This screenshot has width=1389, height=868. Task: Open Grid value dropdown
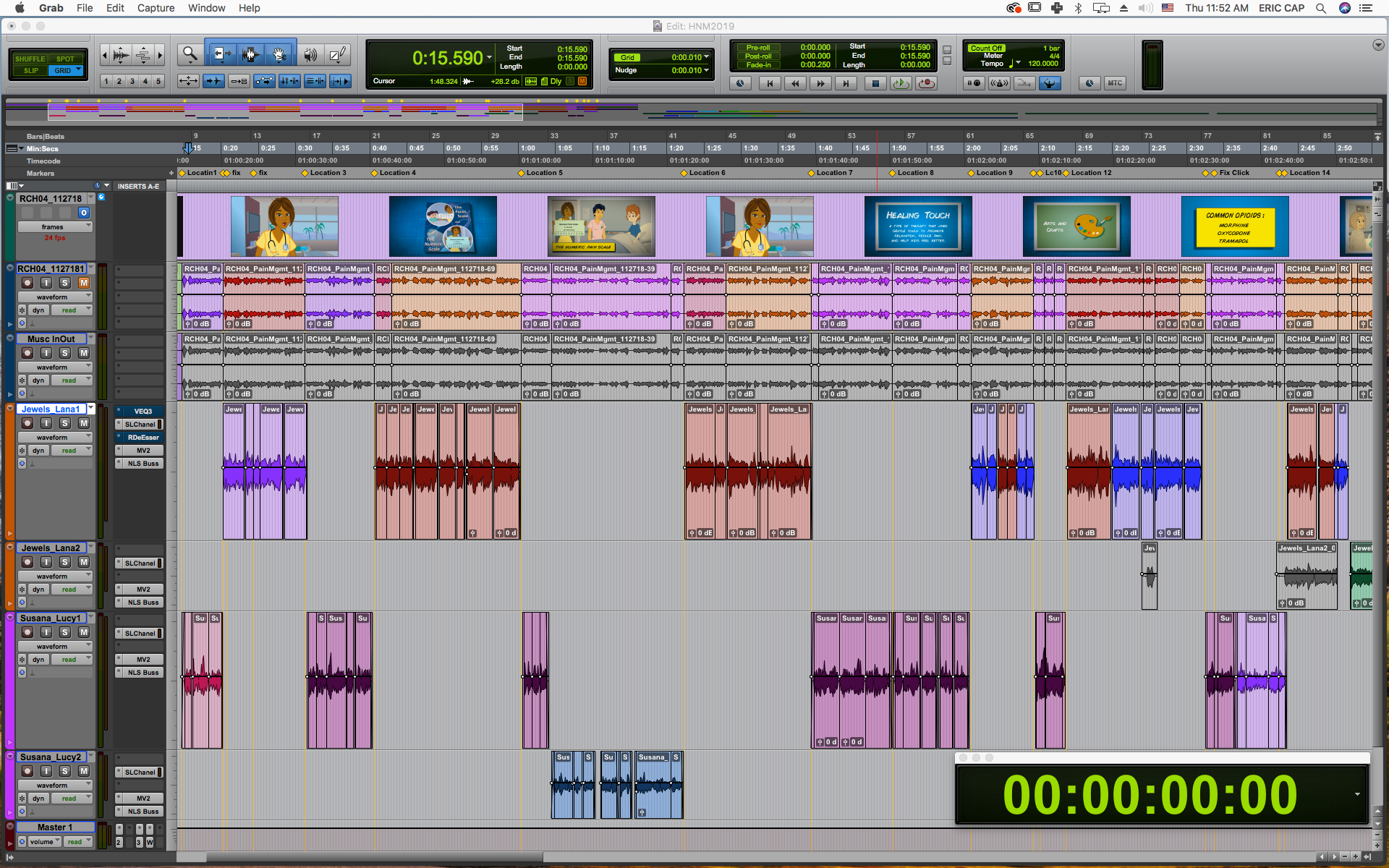point(707,57)
